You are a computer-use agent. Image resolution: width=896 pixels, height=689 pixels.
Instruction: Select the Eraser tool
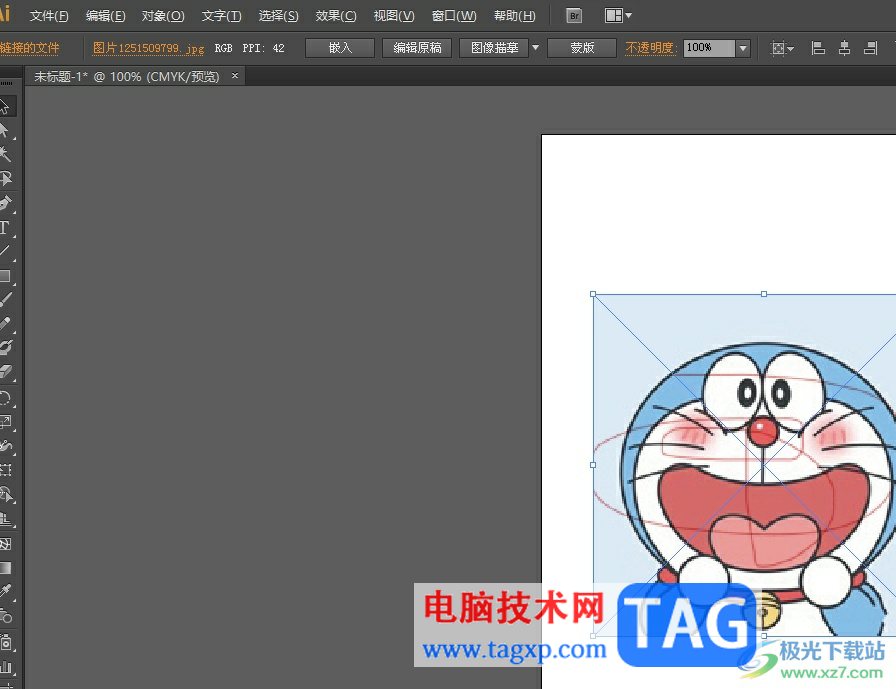[5, 372]
